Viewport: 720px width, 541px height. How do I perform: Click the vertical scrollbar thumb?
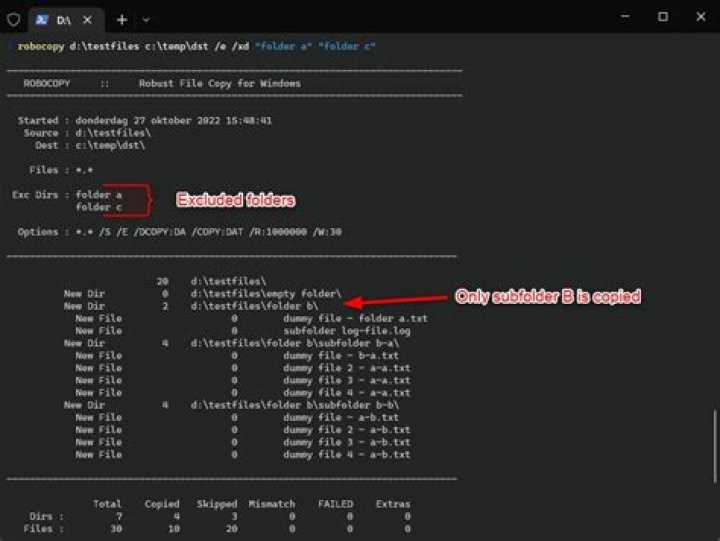pyautogui.click(x=714, y=446)
